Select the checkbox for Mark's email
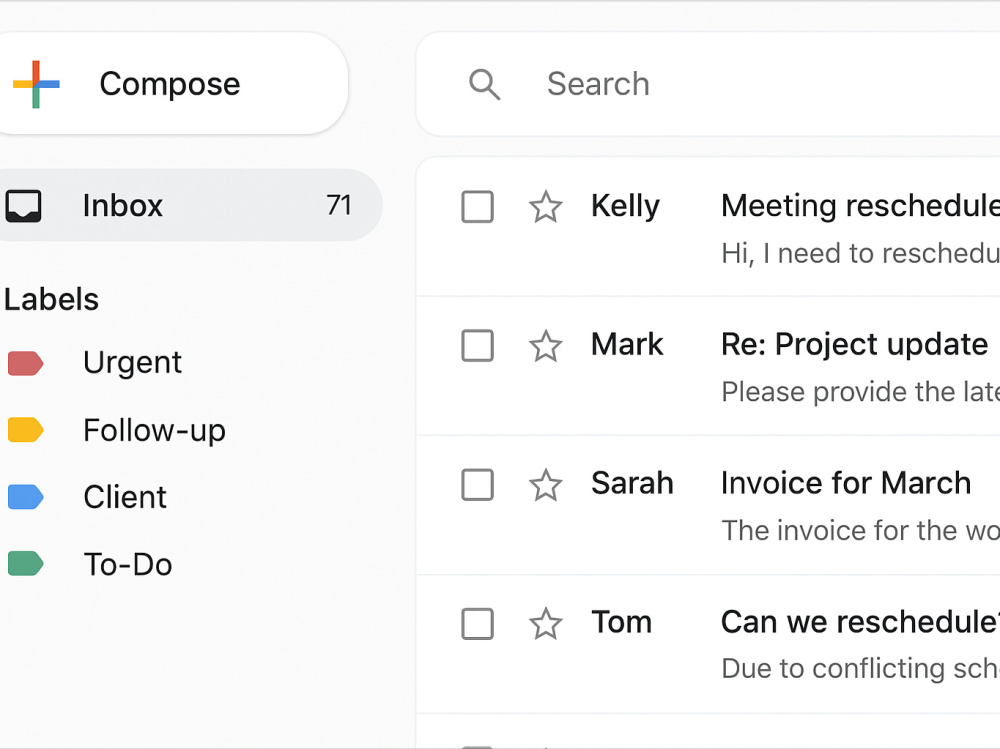 (478, 346)
